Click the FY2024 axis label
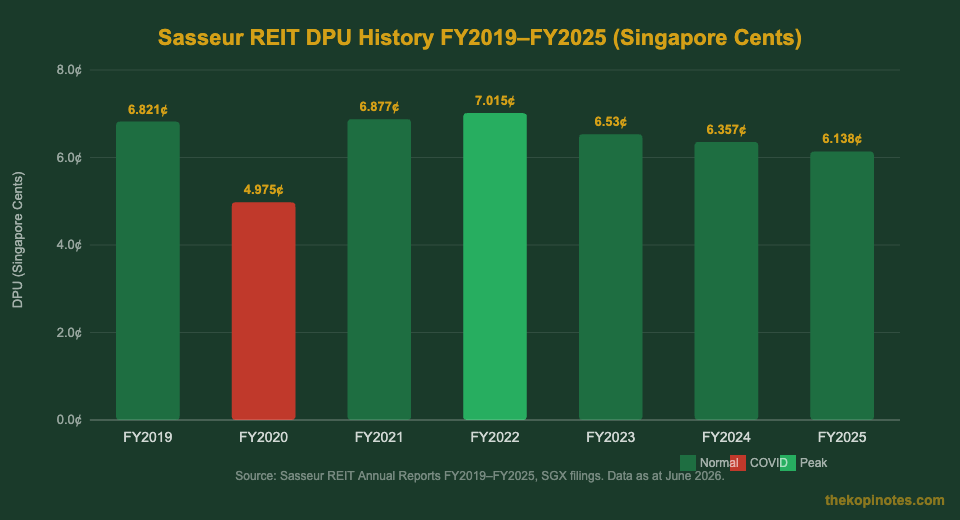 pos(726,437)
